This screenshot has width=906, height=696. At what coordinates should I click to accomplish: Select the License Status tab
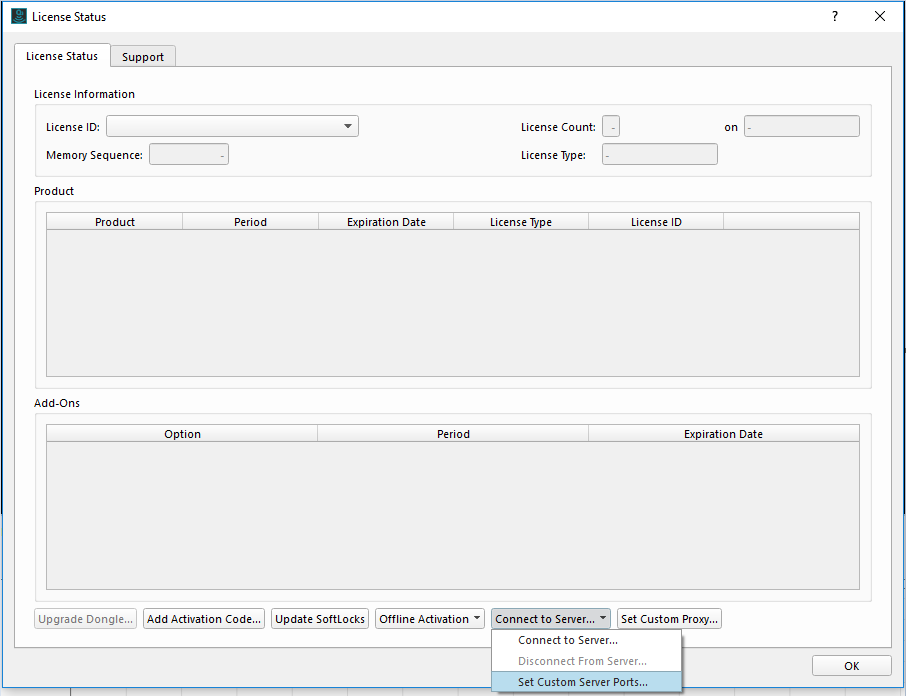coord(62,56)
